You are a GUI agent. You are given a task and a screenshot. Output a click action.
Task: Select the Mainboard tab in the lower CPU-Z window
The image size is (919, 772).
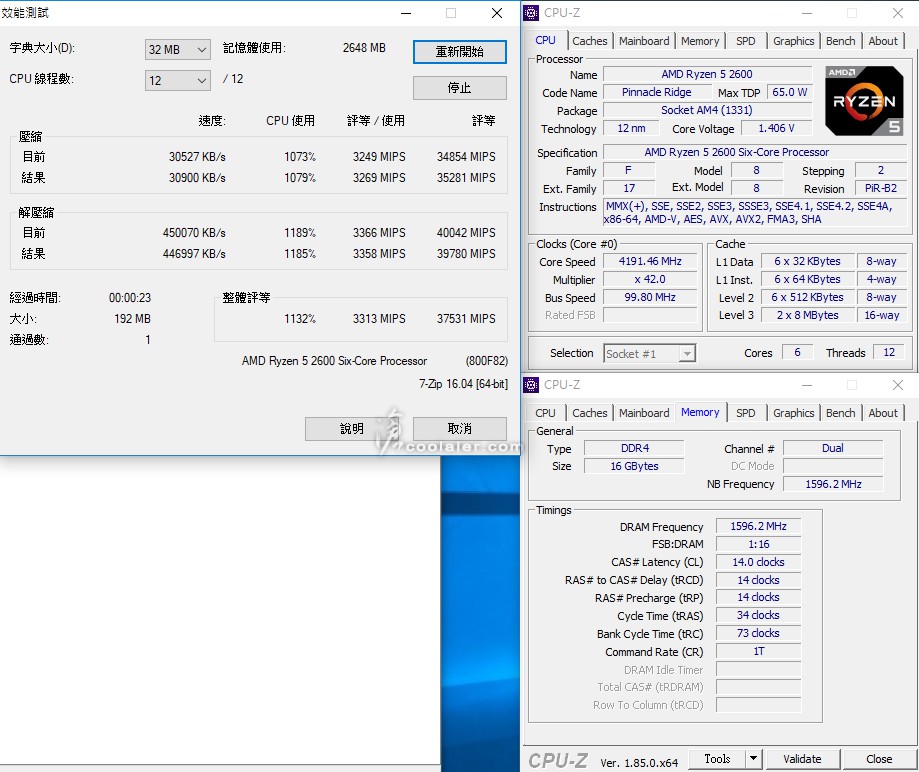pos(644,413)
